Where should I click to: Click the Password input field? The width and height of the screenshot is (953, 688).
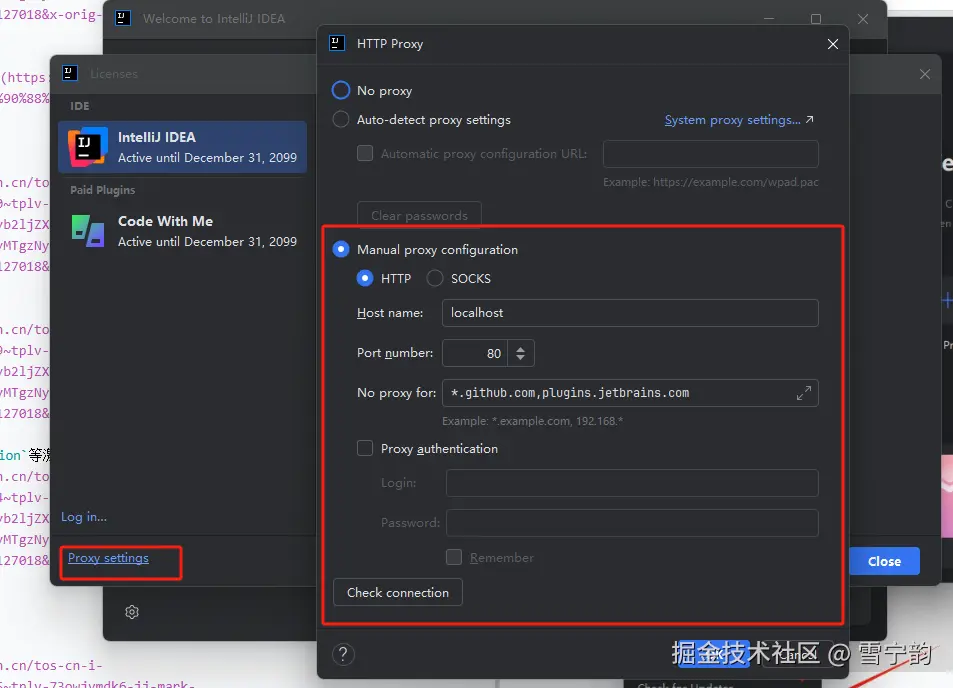[632, 523]
